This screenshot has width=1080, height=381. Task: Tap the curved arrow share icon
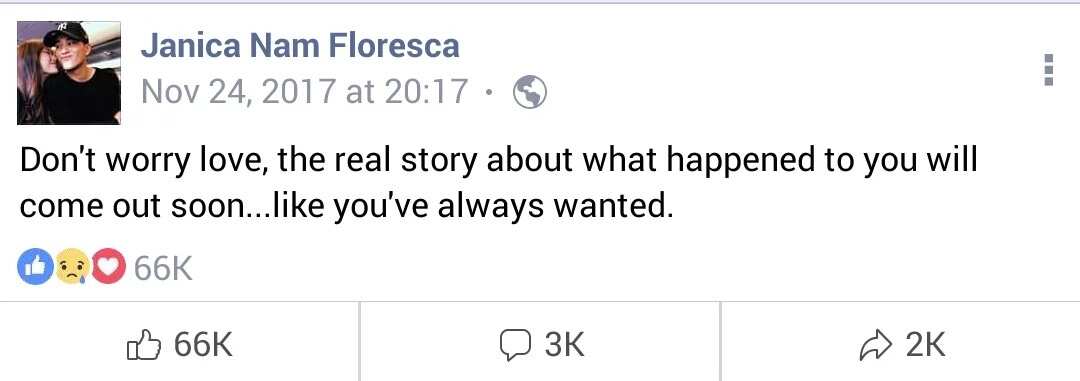(x=878, y=344)
